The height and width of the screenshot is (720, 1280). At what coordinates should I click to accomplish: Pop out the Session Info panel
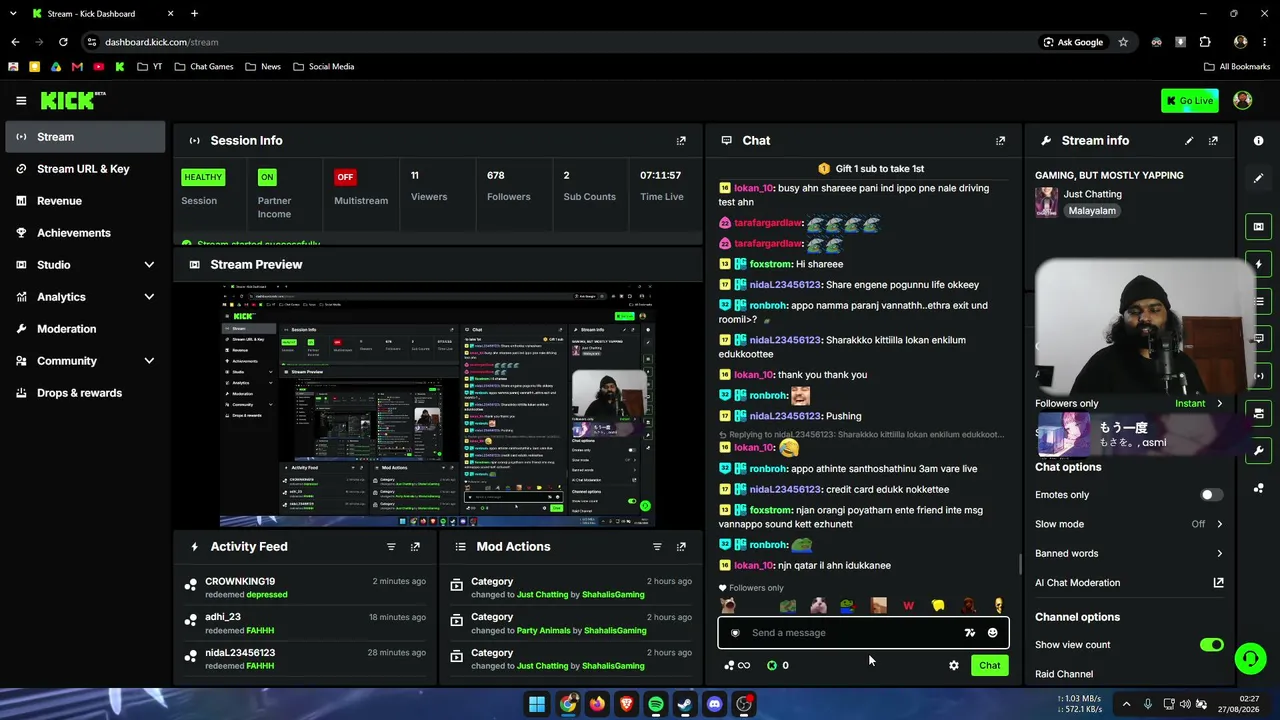point(681,141)
